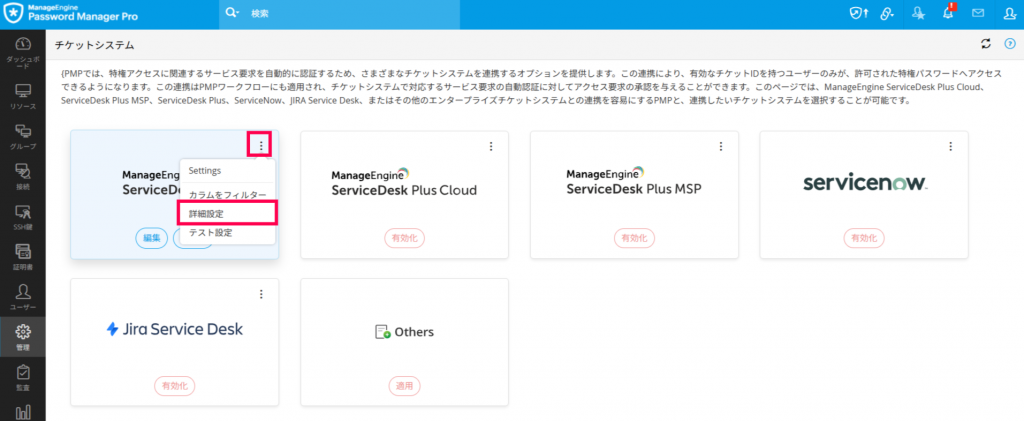Click the 編集 button on ServiceDesk card
The height and width of the screenshot is (421, 1024).
[x=152, y=238]
